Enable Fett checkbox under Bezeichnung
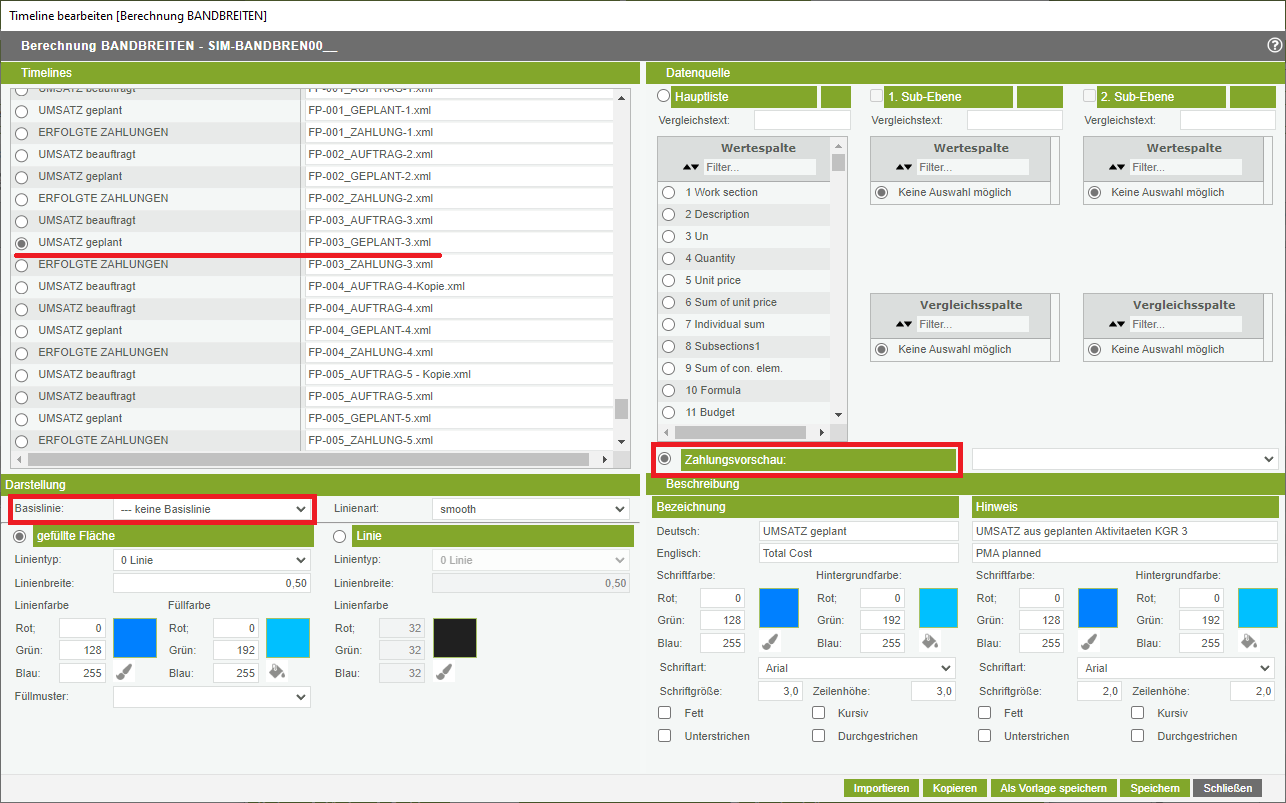The height and width of the screenshot is (803, 1286). pyautogui.click(x=665, y=713)
